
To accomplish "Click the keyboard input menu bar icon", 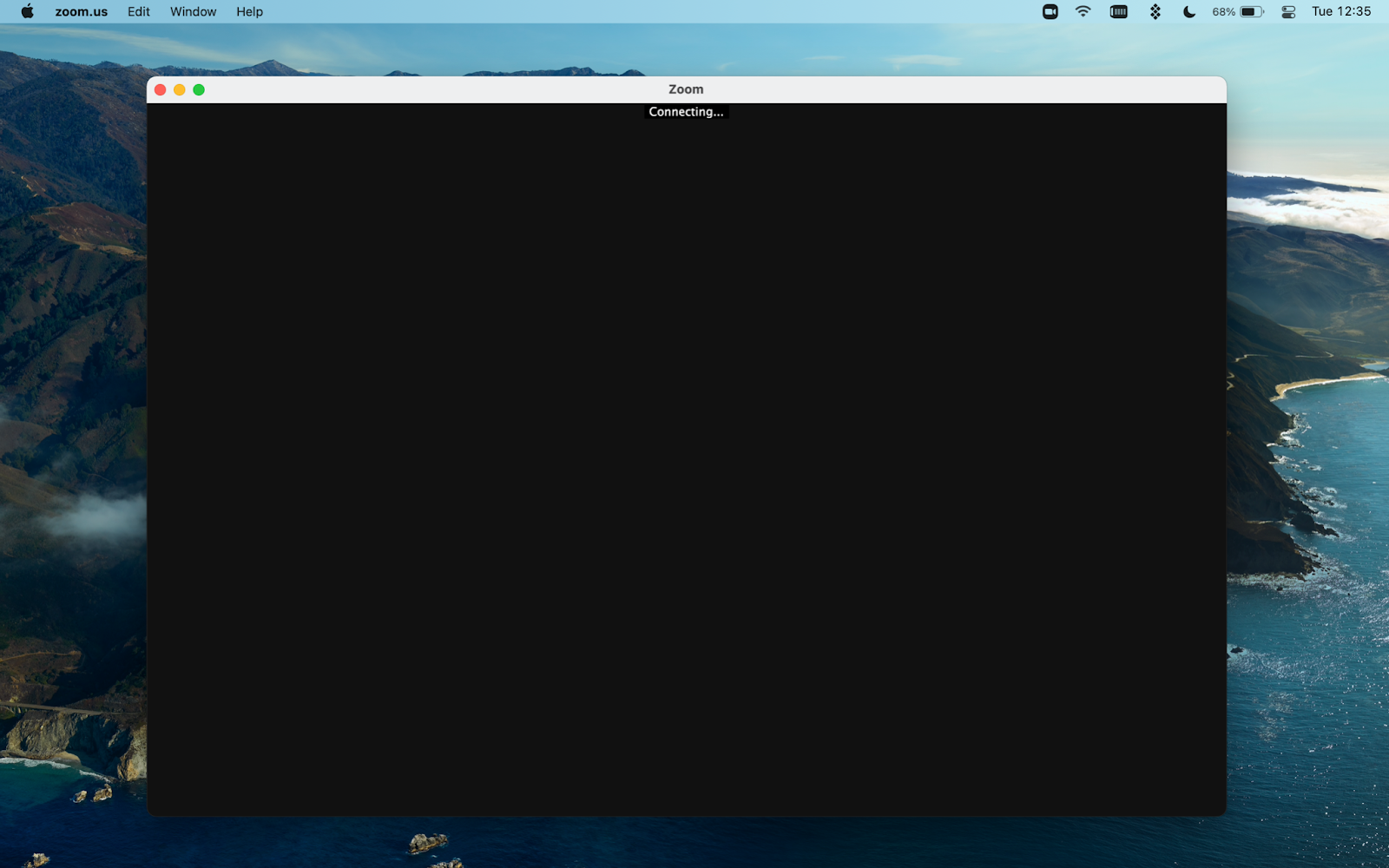I will 1118,11.
